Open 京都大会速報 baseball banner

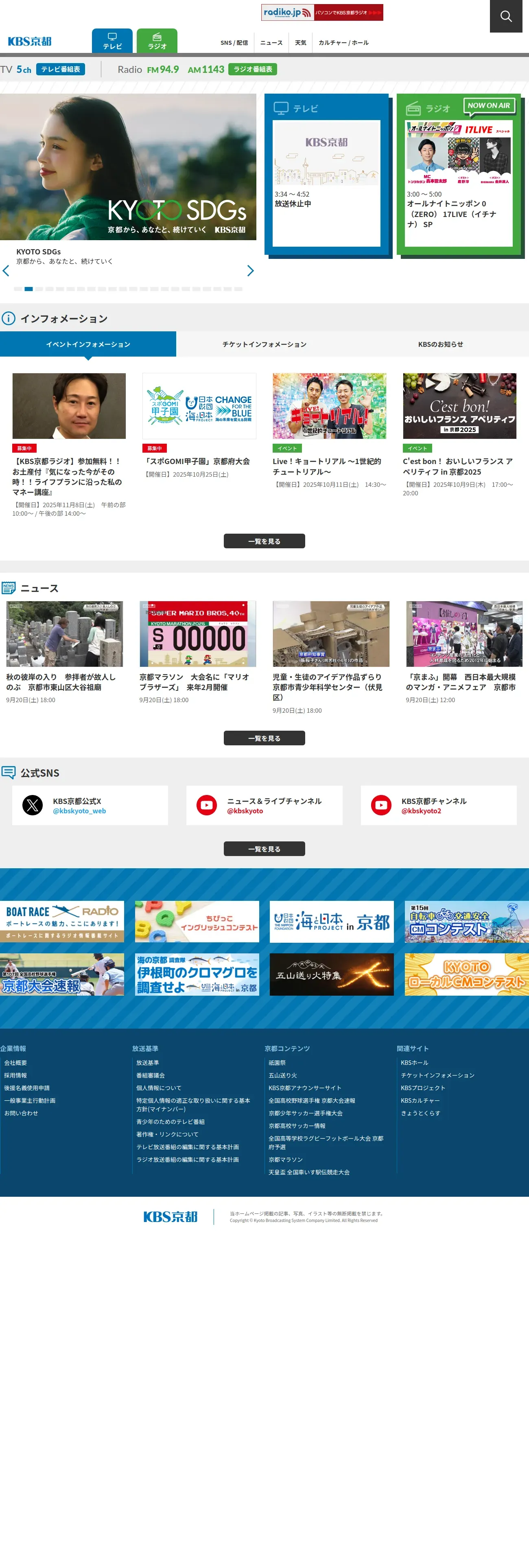coord(62,975)
